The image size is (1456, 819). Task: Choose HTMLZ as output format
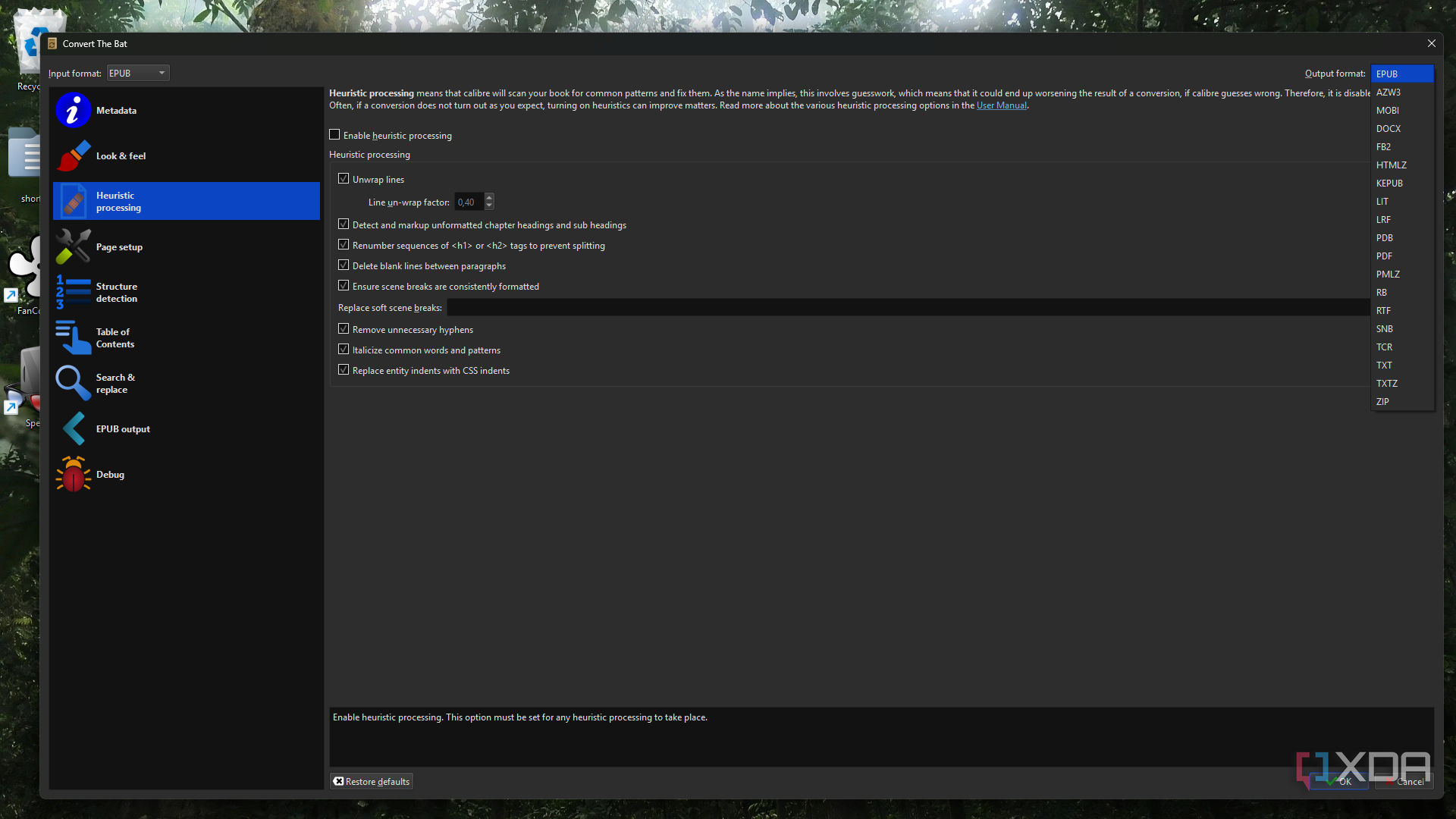pyautogui.click(x=1401, y=165)
